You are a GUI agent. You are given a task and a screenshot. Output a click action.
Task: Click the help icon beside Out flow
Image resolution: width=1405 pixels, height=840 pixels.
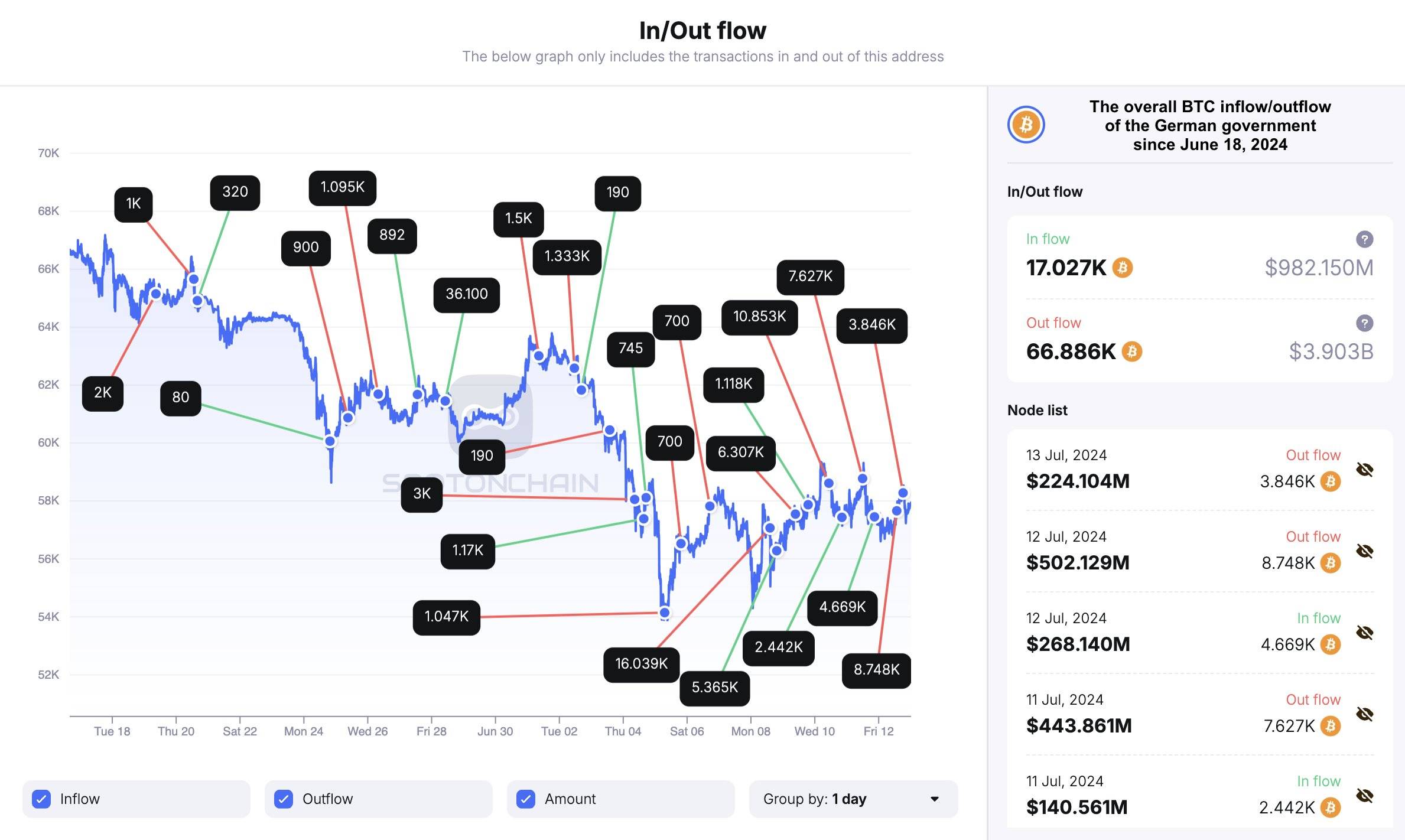coord(1364,323)
